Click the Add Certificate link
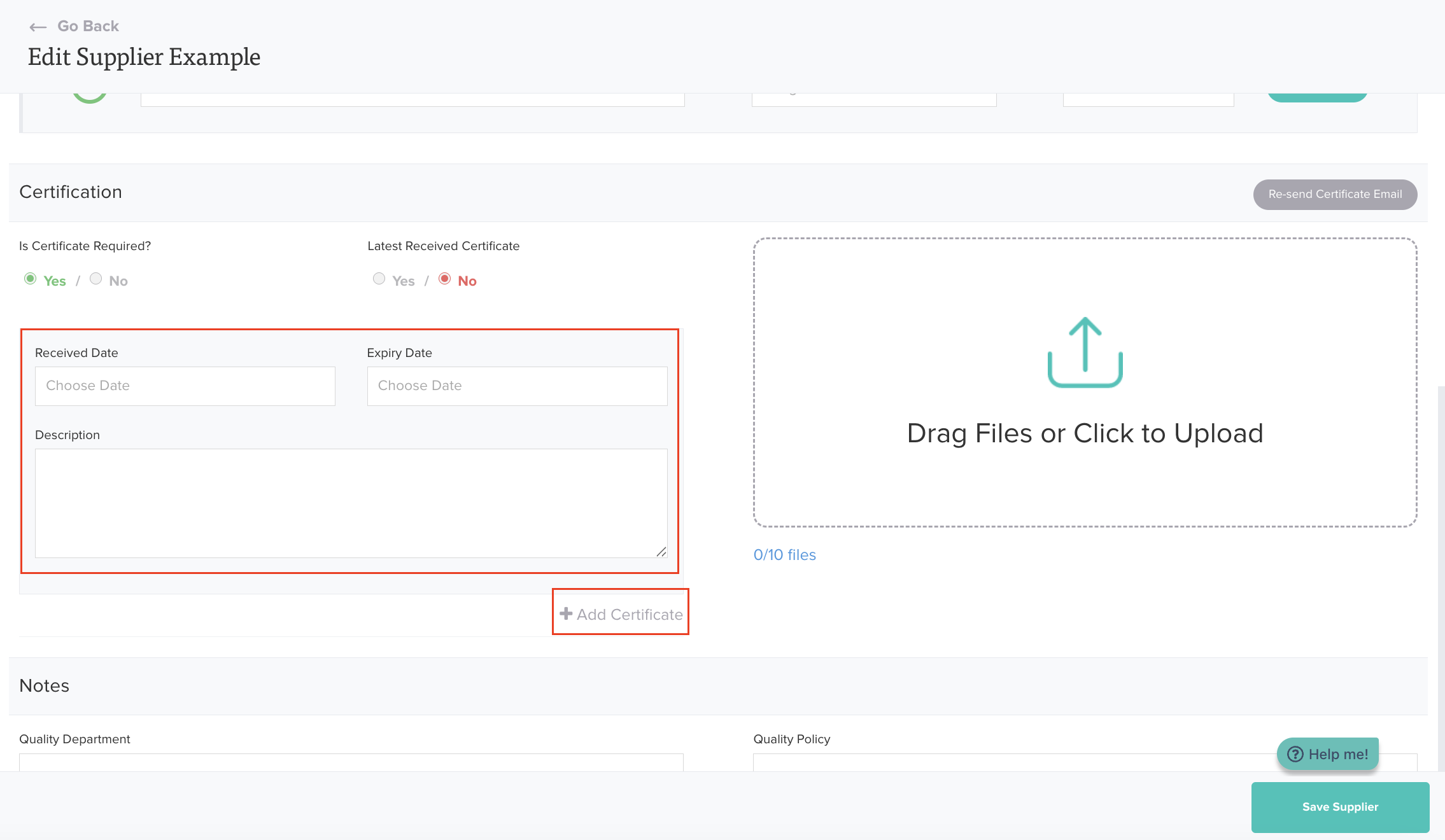1445x840 pixels. (629, 615)
